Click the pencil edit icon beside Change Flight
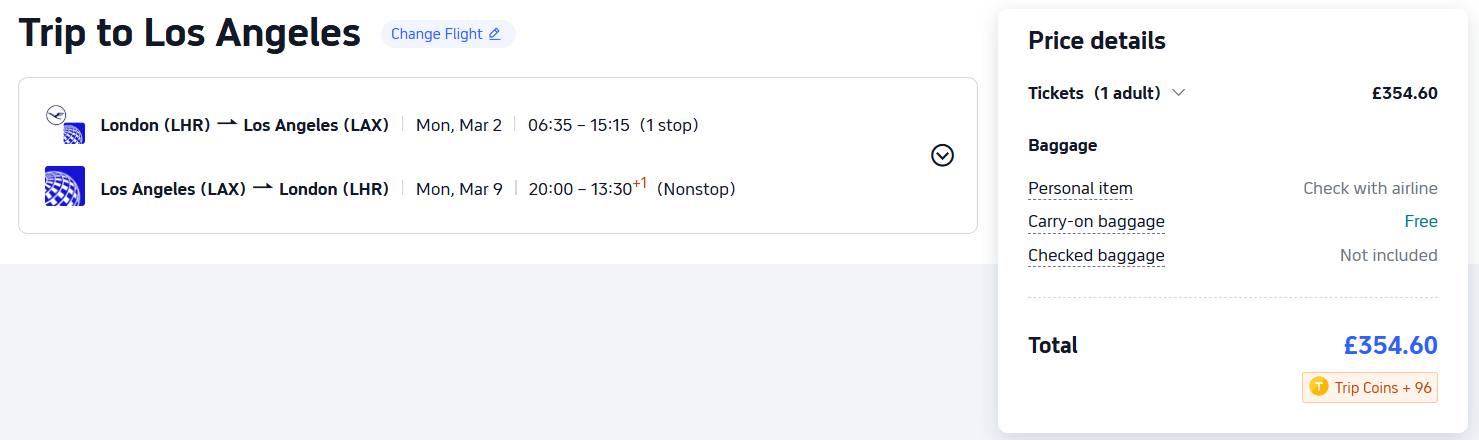This screenshot has height=440, width=1479. tap(494, 34)
